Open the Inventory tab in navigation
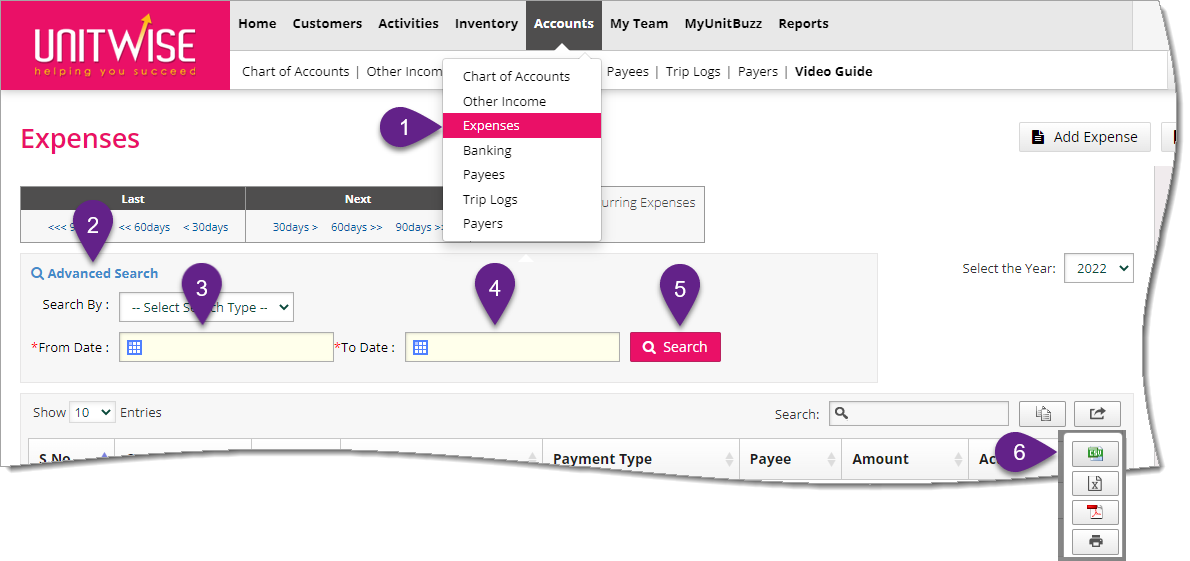The image size is (1190, 561). tap(486, 24)
